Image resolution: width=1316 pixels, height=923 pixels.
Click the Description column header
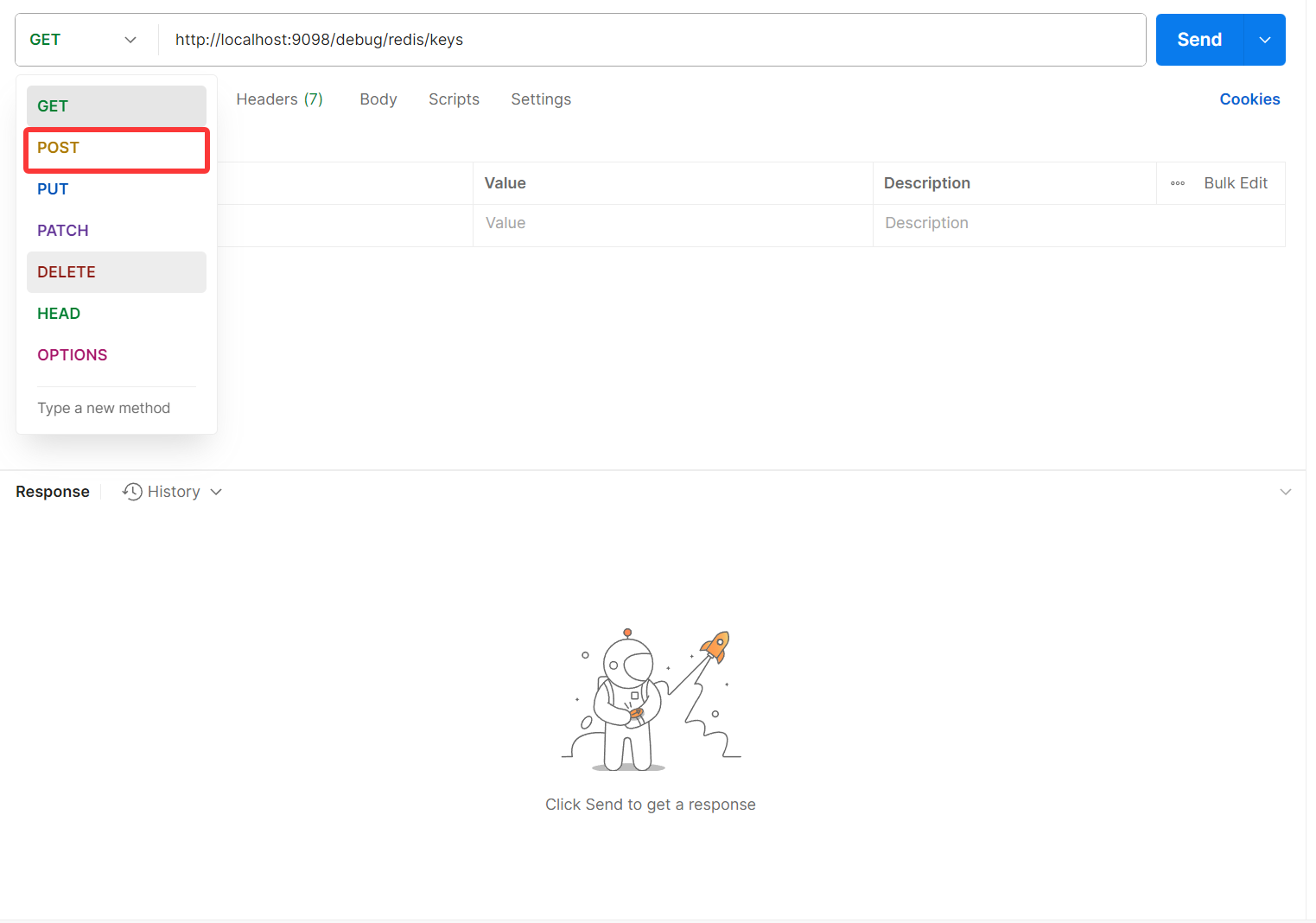[1014, 183]
